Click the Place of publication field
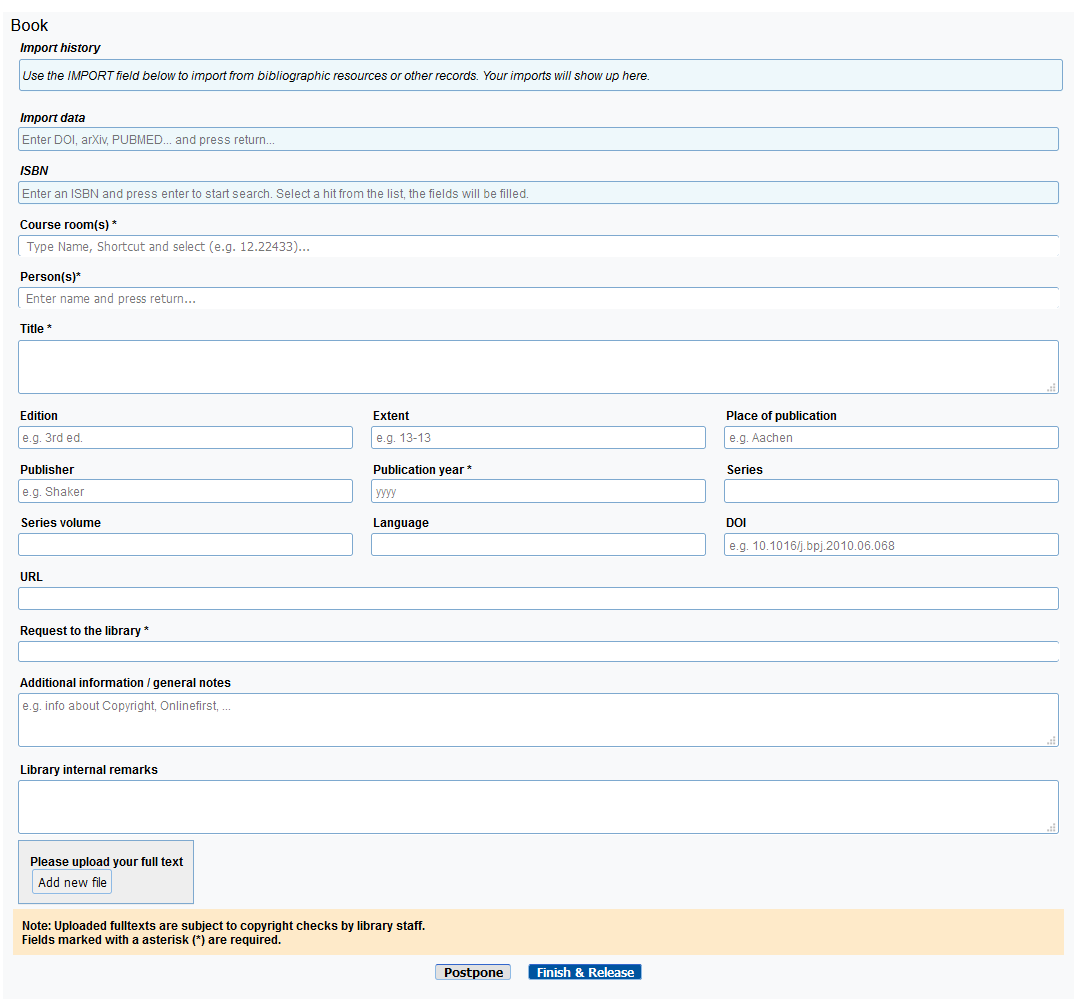Image resolution: width=1092 pixels, height=999 pixels. [x=891, y=437]
